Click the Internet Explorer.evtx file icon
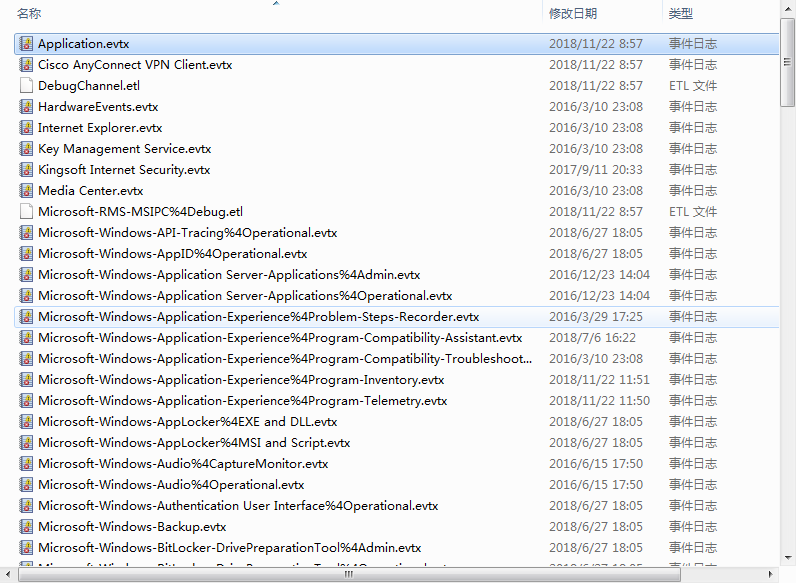Image resolution: width=796 pixels, height=583 pixels. point(27,128)
